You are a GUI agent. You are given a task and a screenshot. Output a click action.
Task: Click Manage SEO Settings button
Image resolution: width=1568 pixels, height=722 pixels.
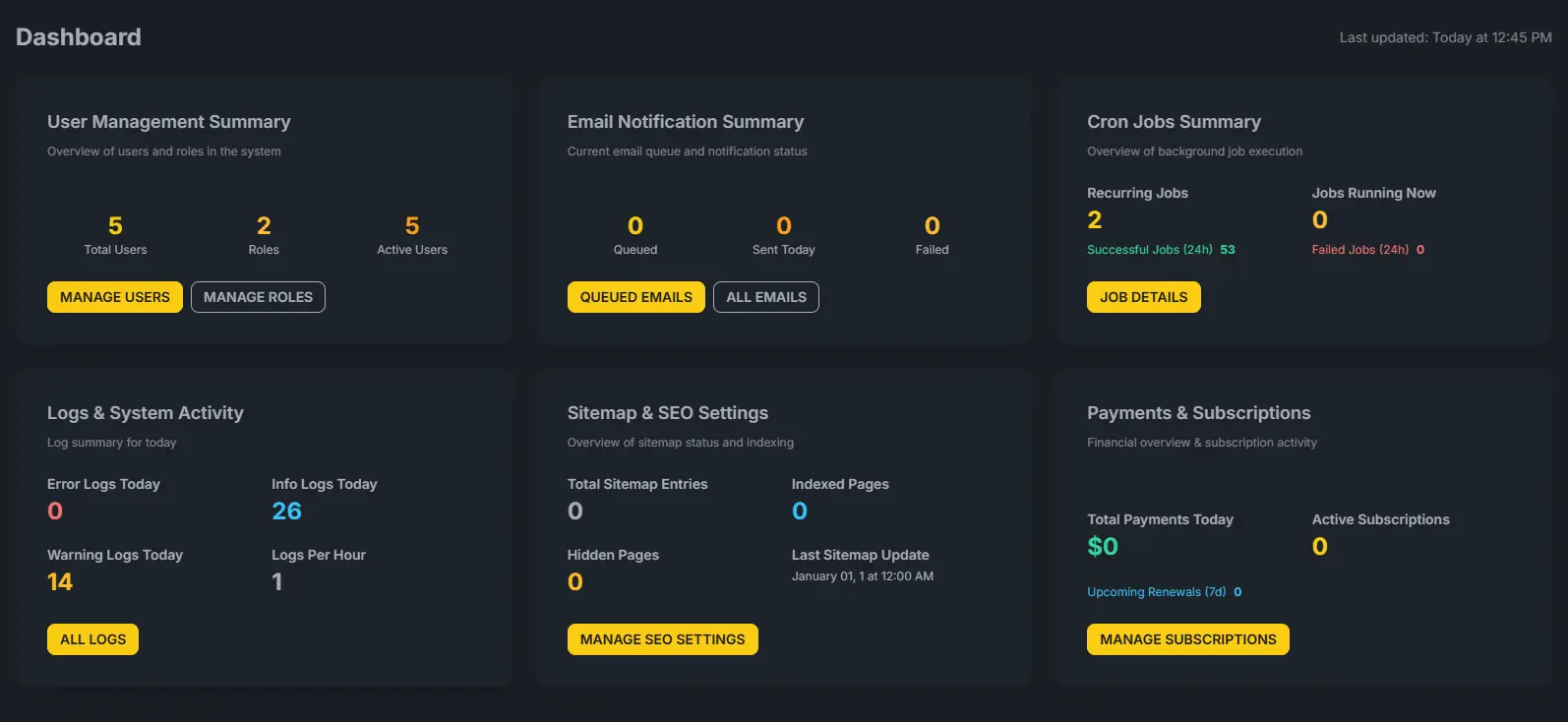tap(662, 639)
